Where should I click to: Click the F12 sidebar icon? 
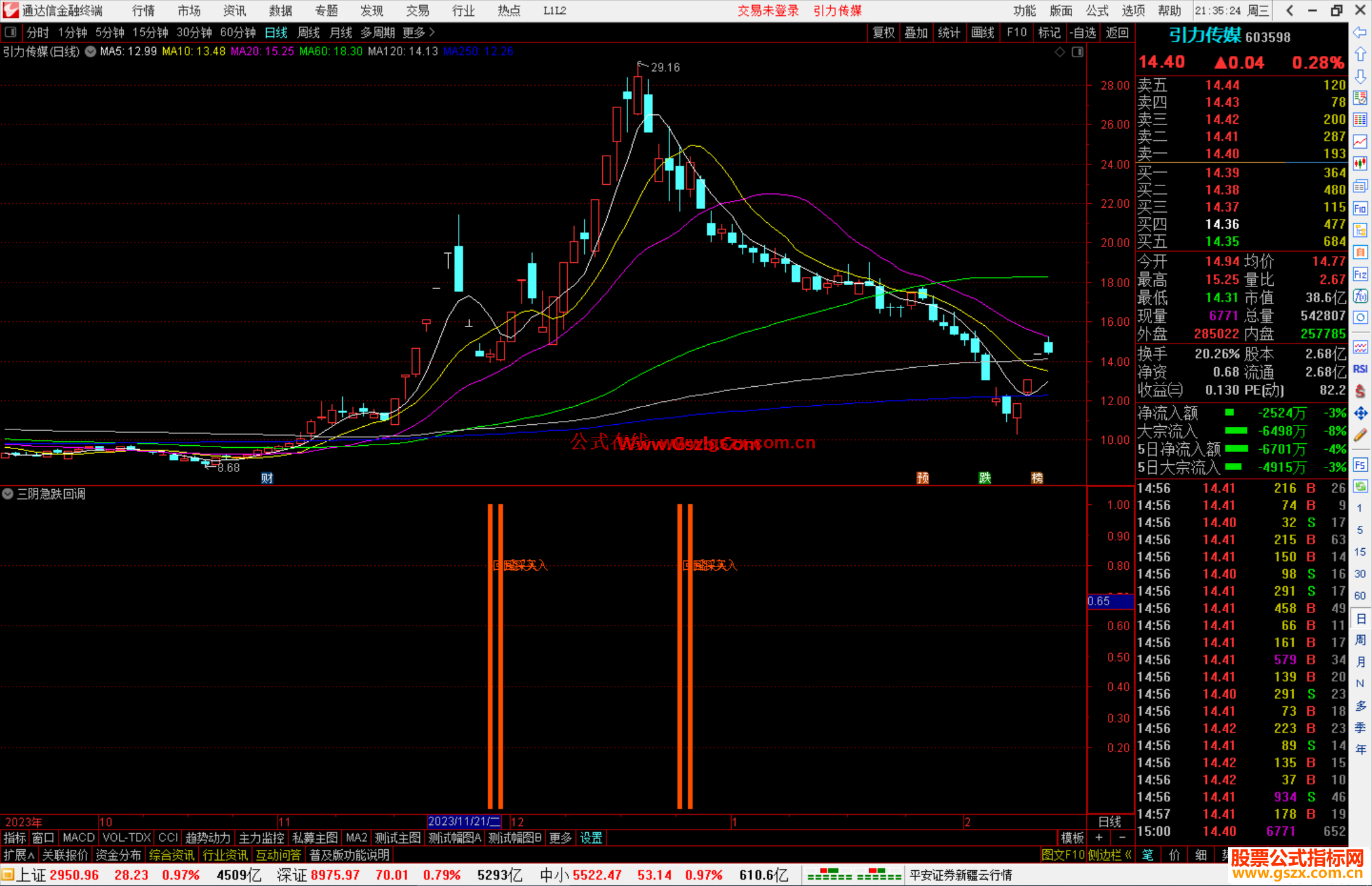point(1360,274)
